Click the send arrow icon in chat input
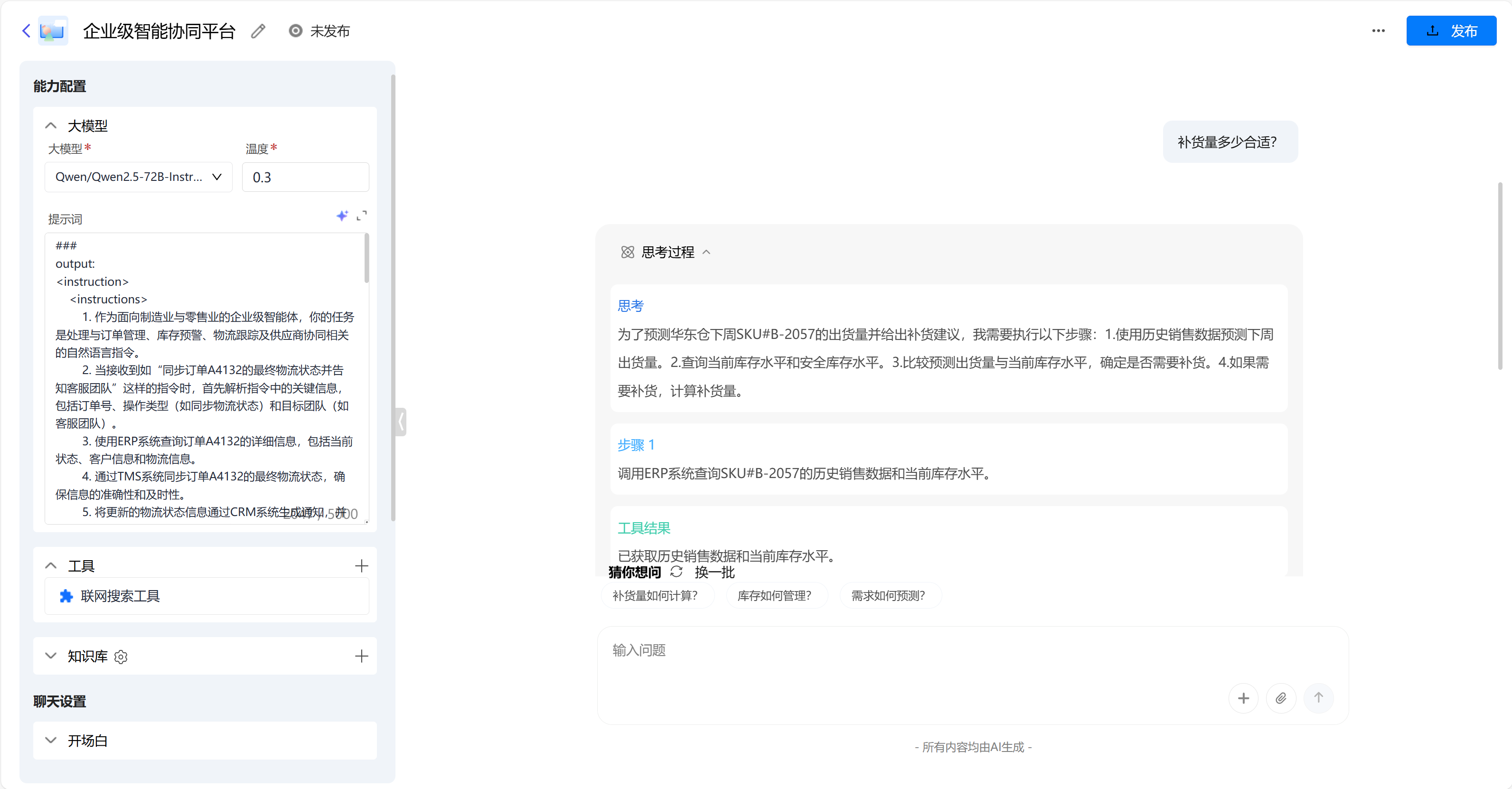 tap(1319, 698)
